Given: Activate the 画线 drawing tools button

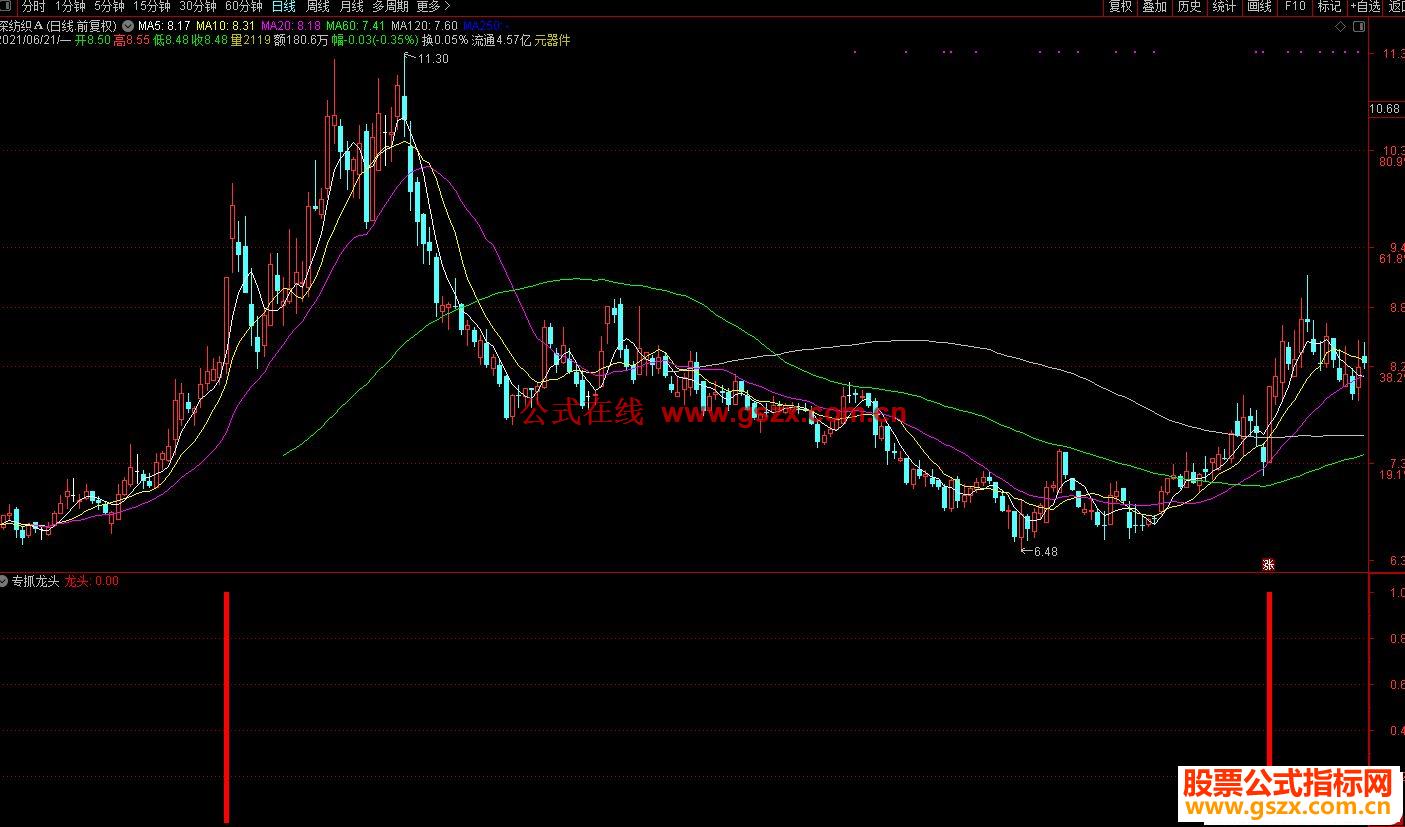Looking at the screenshot, I should point(1259,6).
